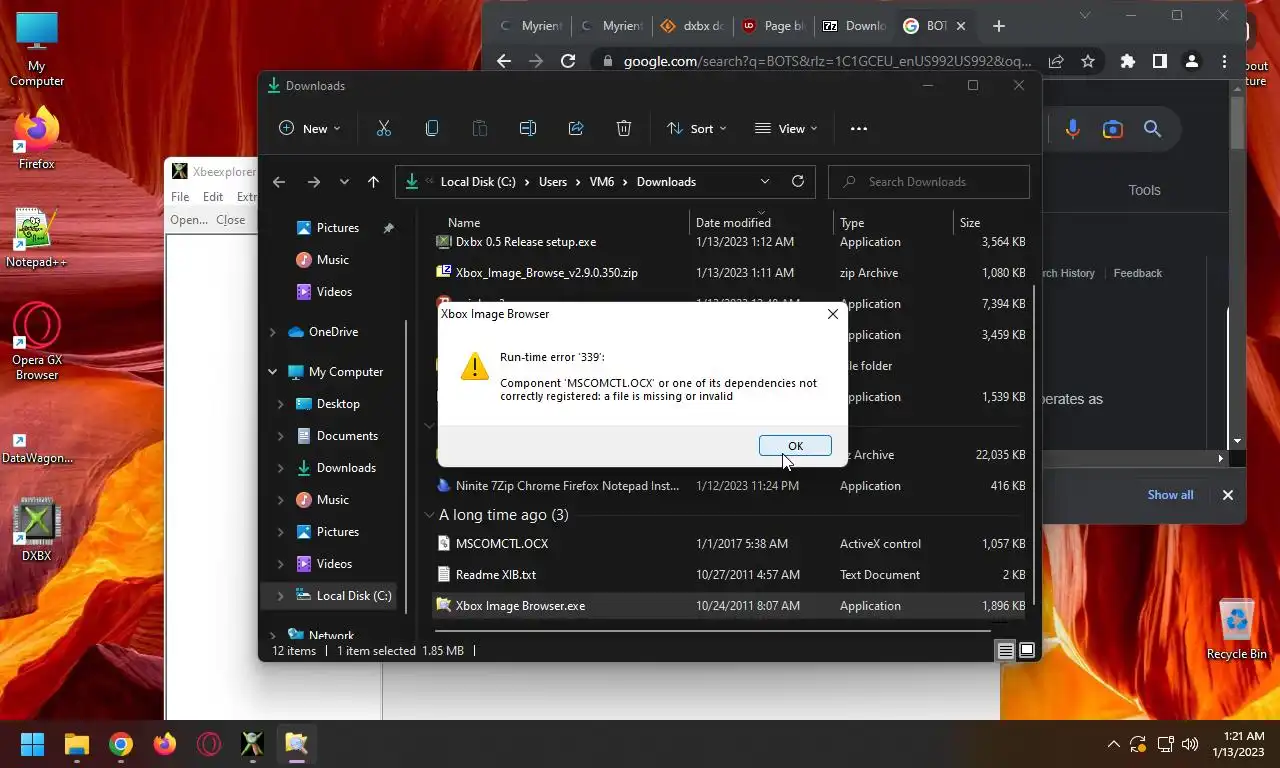The height and width of the screenshot is (768, 1280).
Task: Select the Ninite 7Zip Chrome Firefox installer file
Action: pos(731,486)
